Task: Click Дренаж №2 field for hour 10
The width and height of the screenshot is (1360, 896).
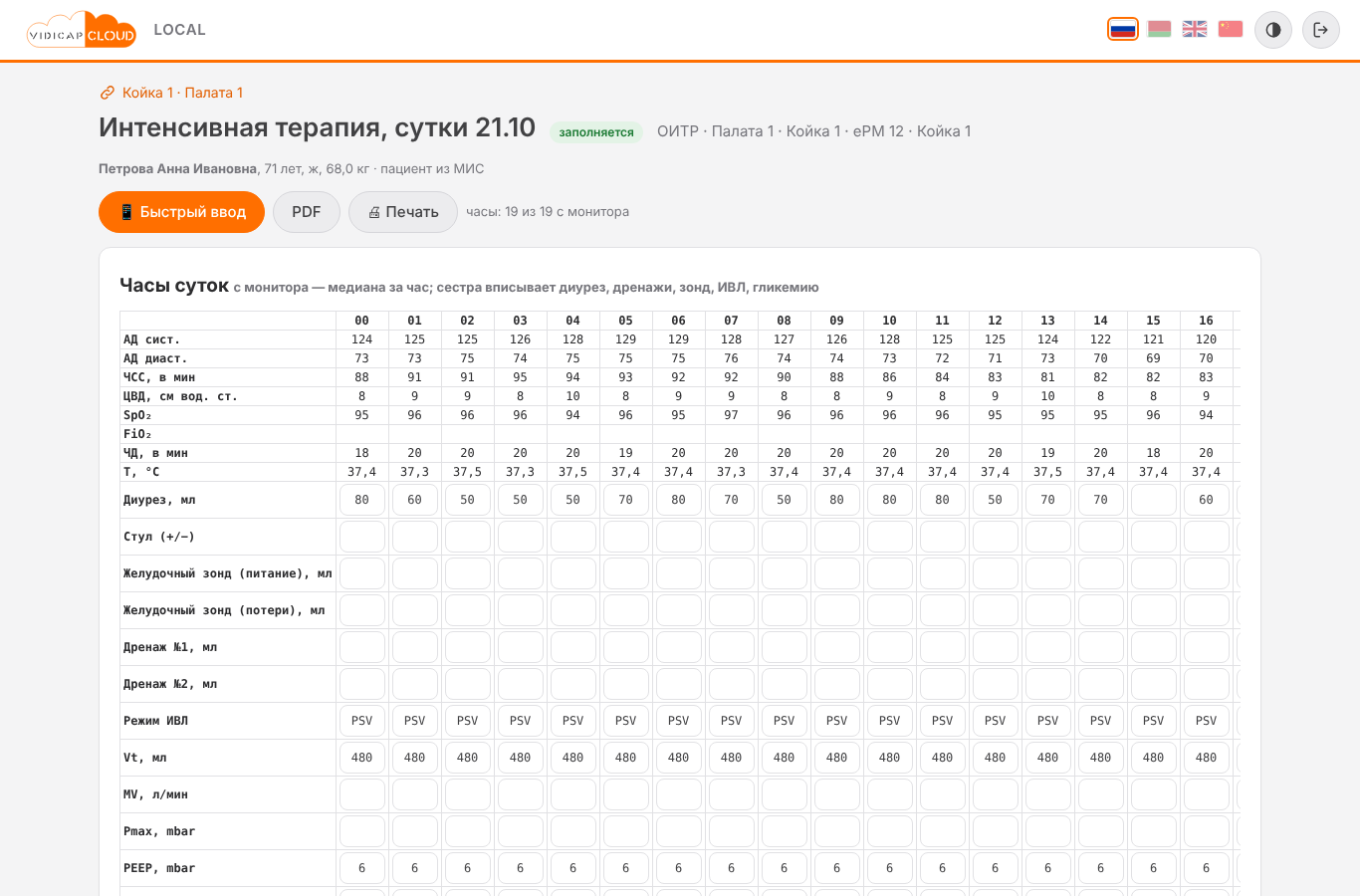Action: pos(890,684)
